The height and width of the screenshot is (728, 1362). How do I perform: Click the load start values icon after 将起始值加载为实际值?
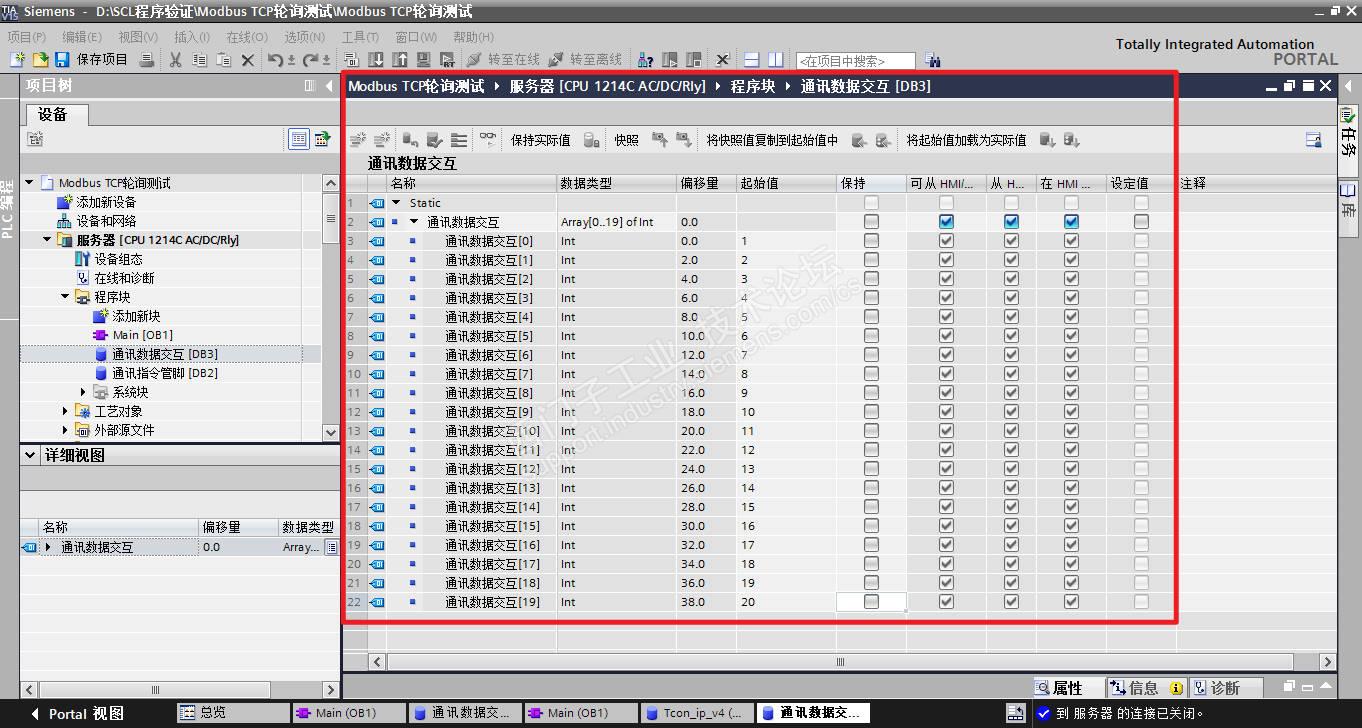coord(1047,140)
